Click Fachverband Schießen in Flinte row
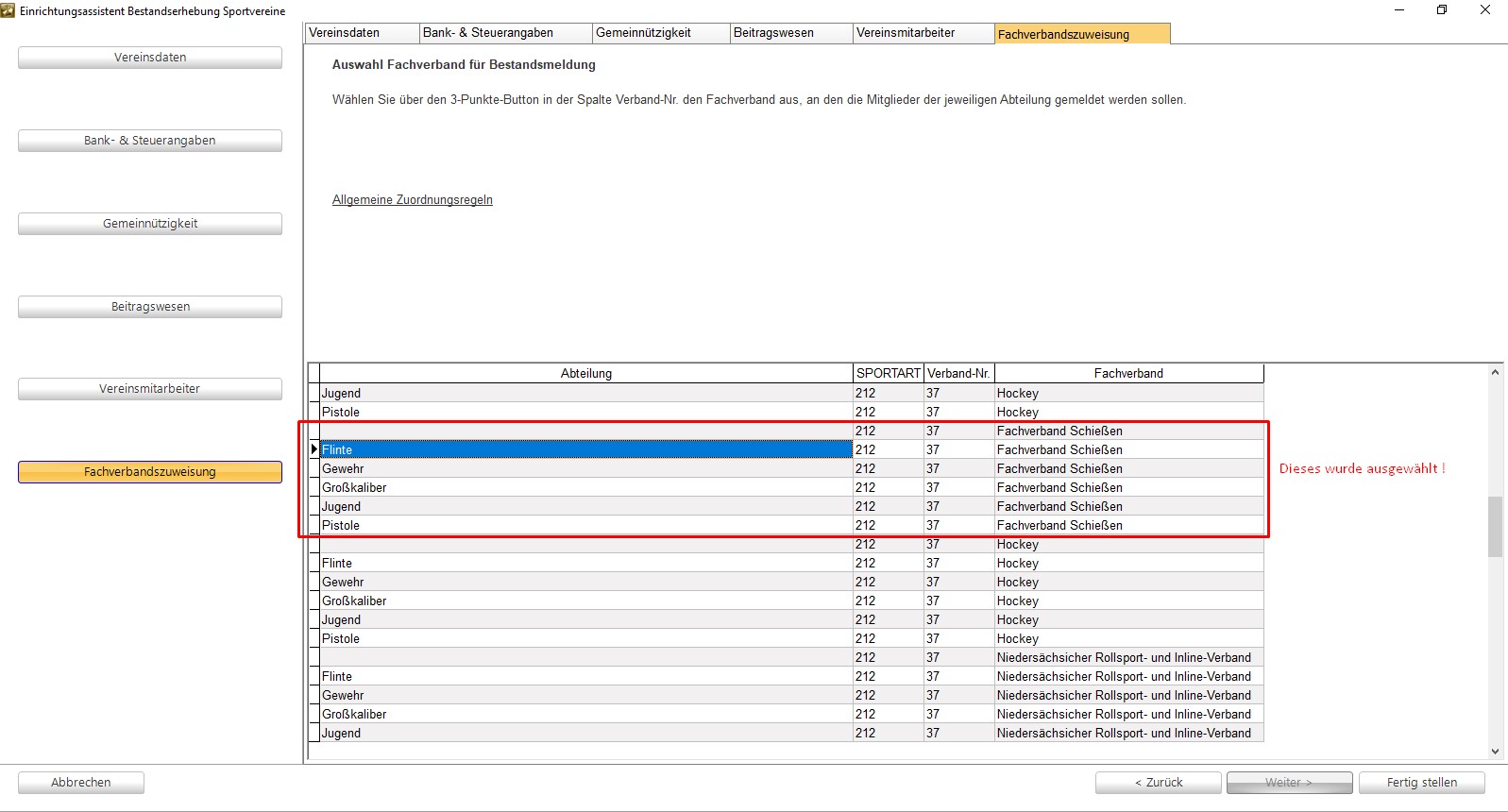This screenshot has height=812, width=1508. pos(1129,449)
